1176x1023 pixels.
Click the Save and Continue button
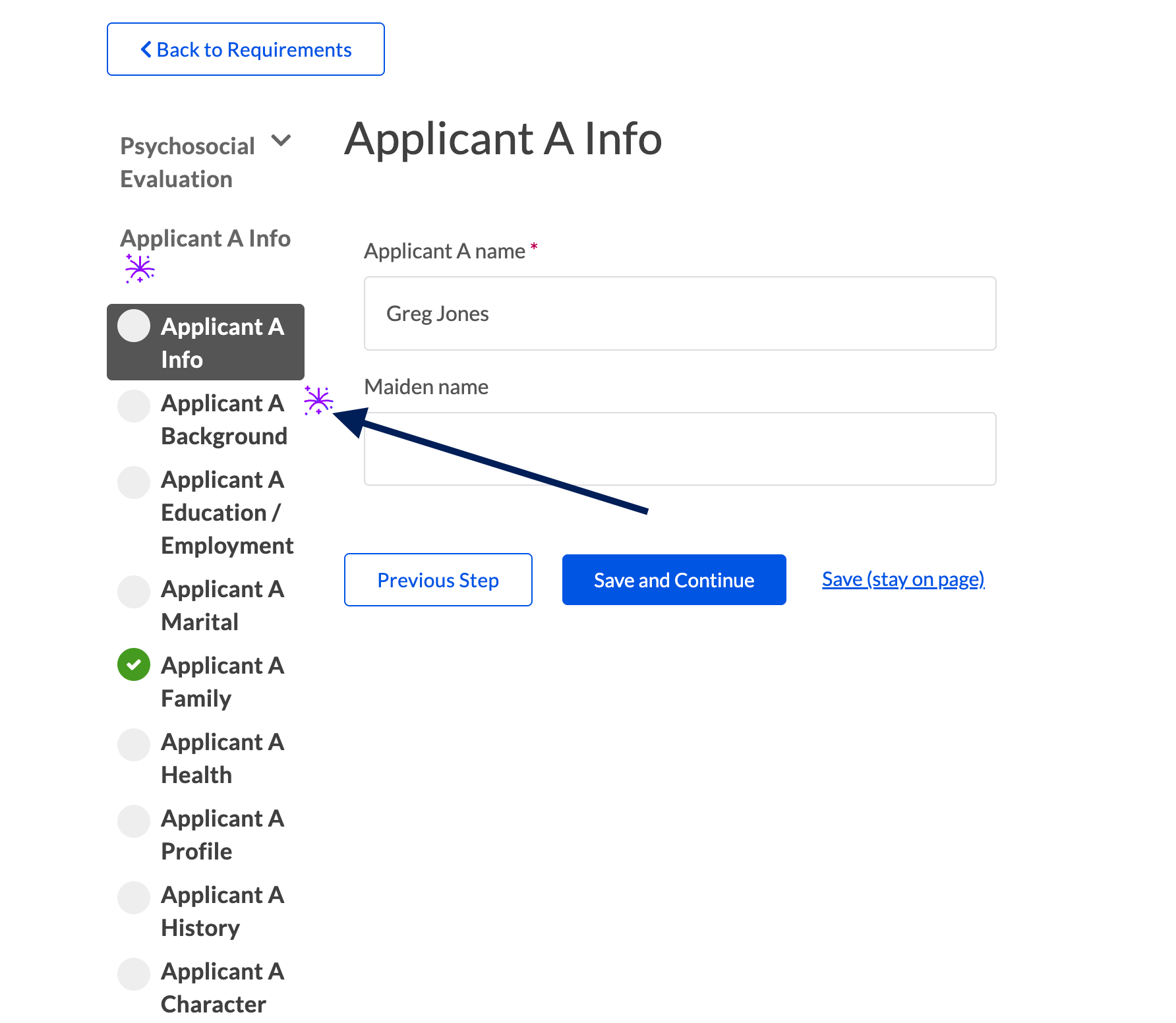pyautogui.click(x=674, y=579)
